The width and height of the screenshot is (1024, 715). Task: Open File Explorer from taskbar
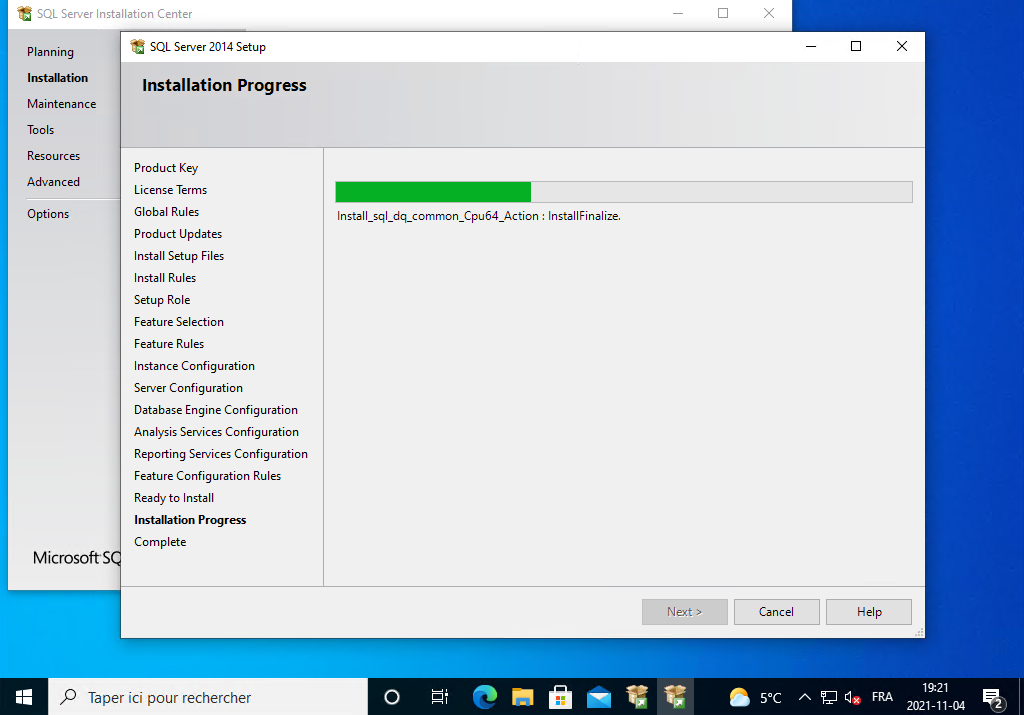[x=522, y=697]
